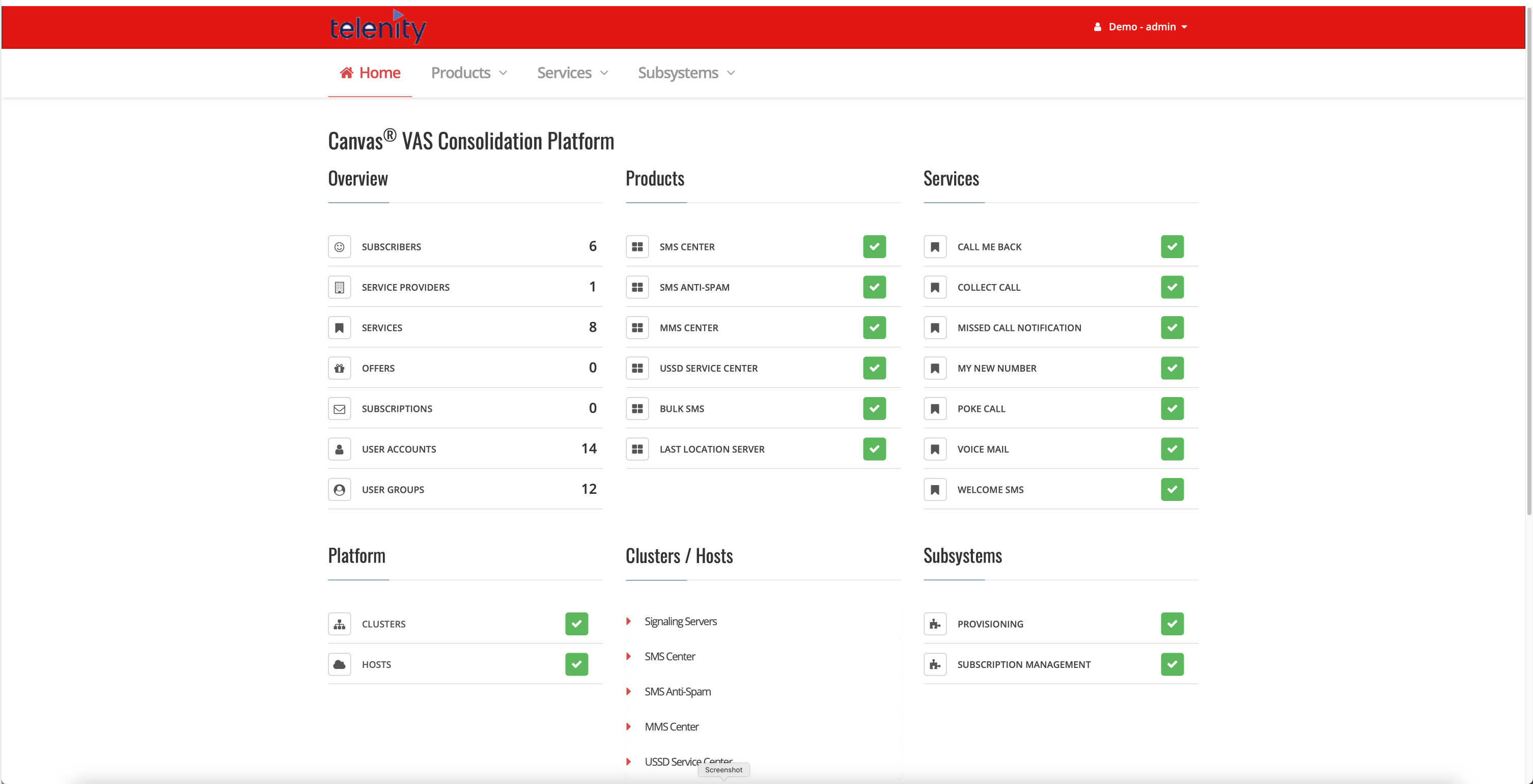This screenshot has height=784, width=1533.
Task: Expand the USSD Service Center cluster arrow
Action: point(628,762)
